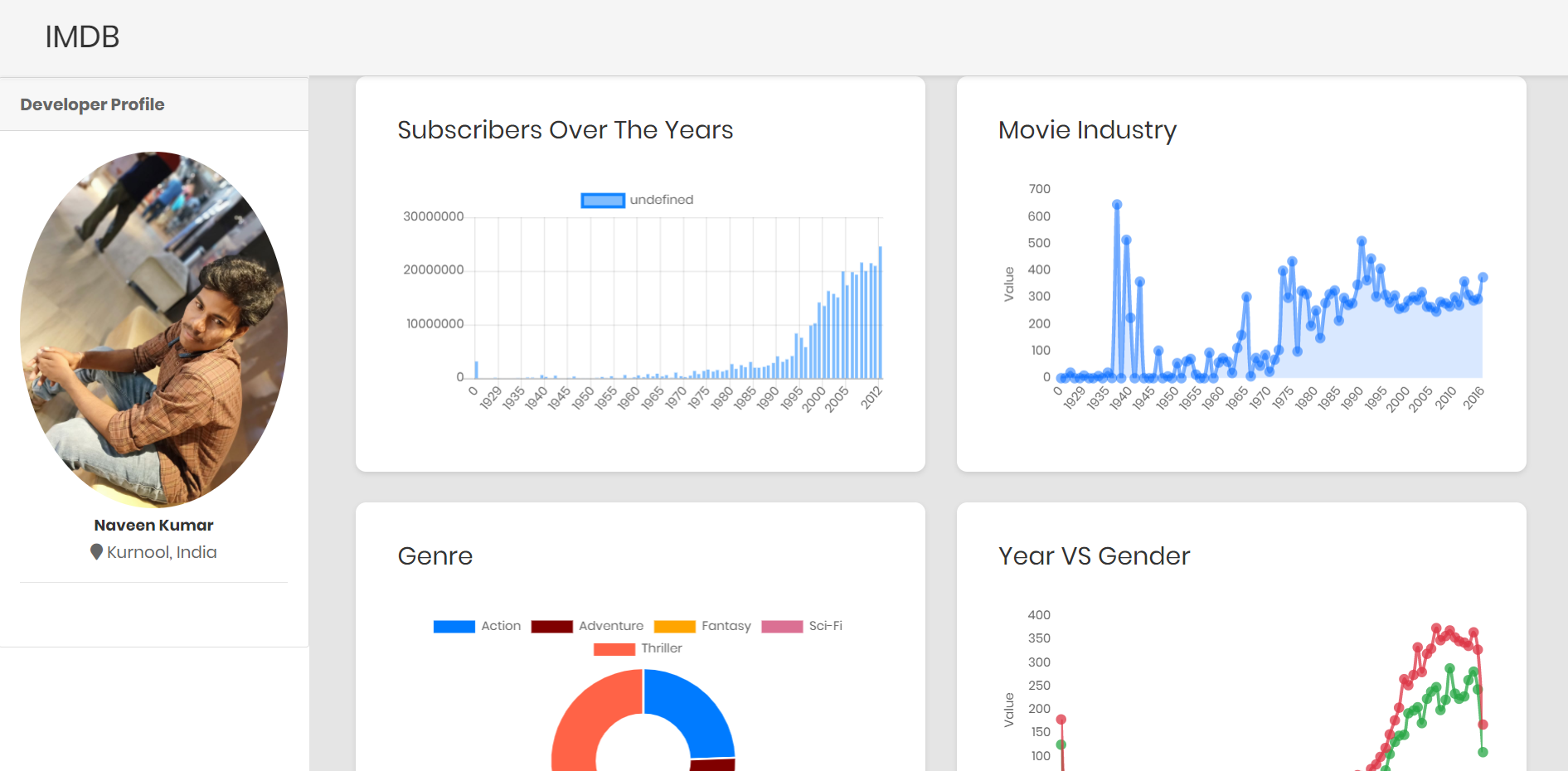The width and height of the screenshot is (1568, 771).
Task: Click the Kurnool, India location text
Action: (x=162, y=552)
